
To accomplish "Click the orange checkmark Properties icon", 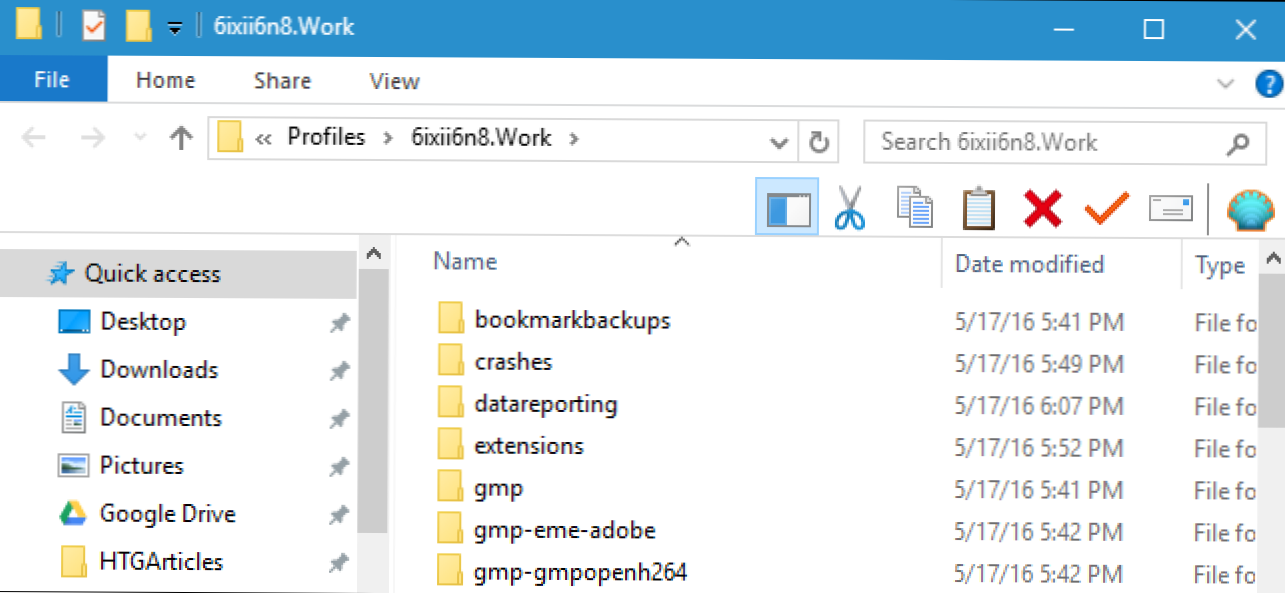I will point(1106,208).
